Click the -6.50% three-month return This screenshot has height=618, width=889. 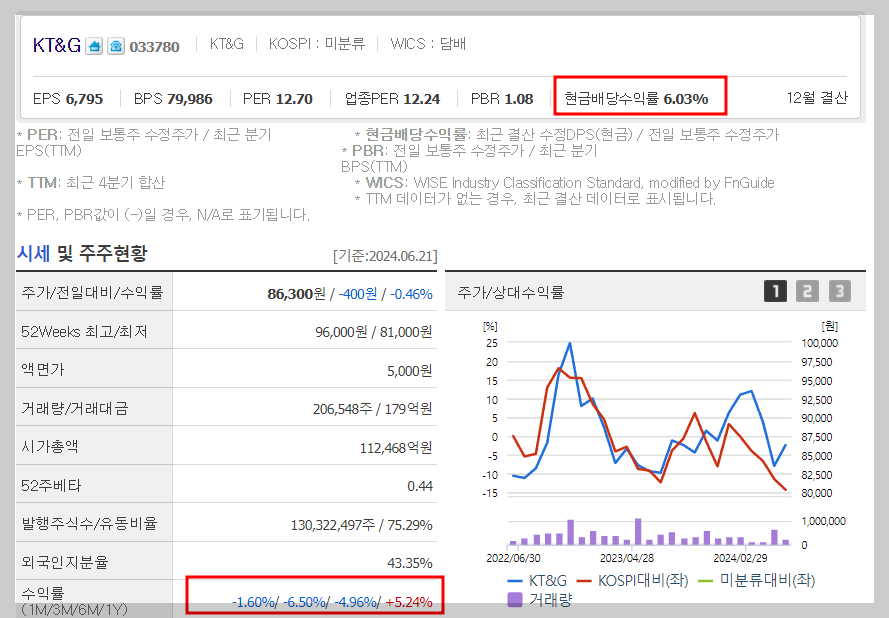[x=305, y=602]
